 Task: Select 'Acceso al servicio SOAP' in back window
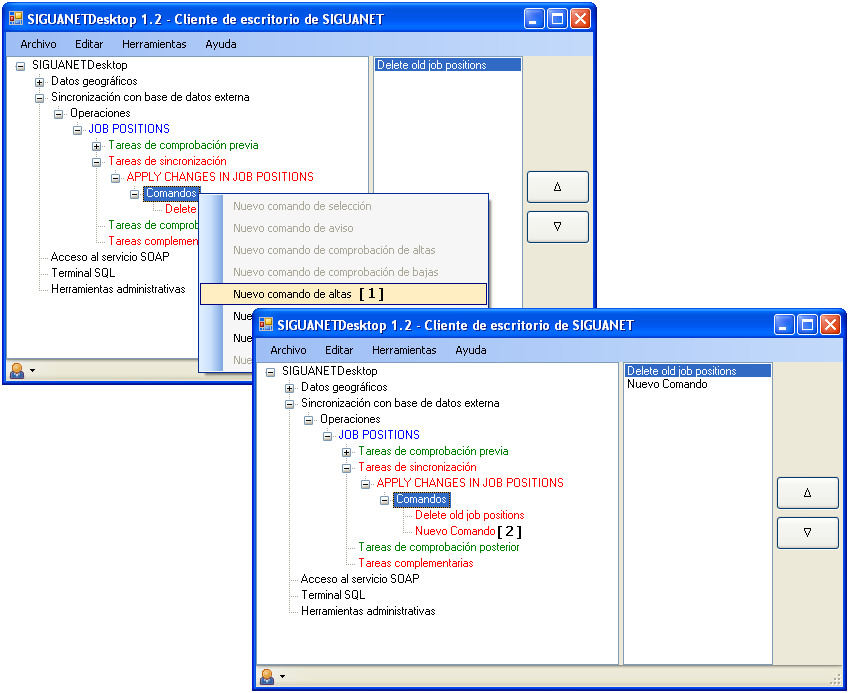tap(109, 257)
